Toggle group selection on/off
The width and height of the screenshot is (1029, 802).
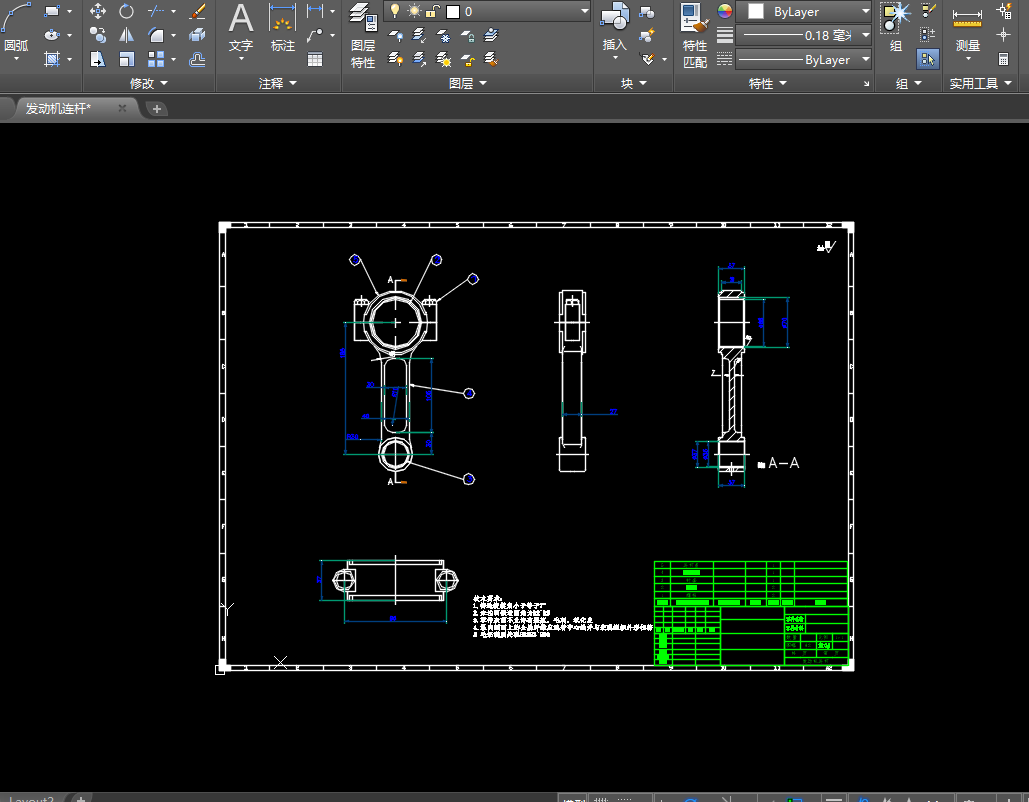[x=927, y=60]
